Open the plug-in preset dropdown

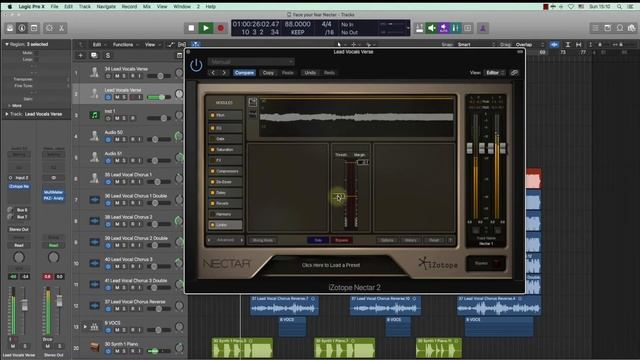(x=251, y=62)
